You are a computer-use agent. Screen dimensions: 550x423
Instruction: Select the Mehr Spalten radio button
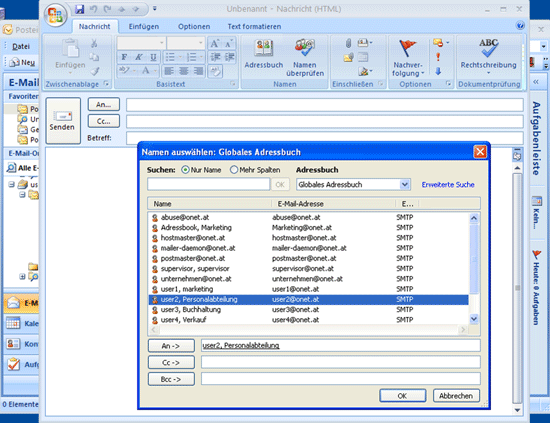[x=234, y=170]
